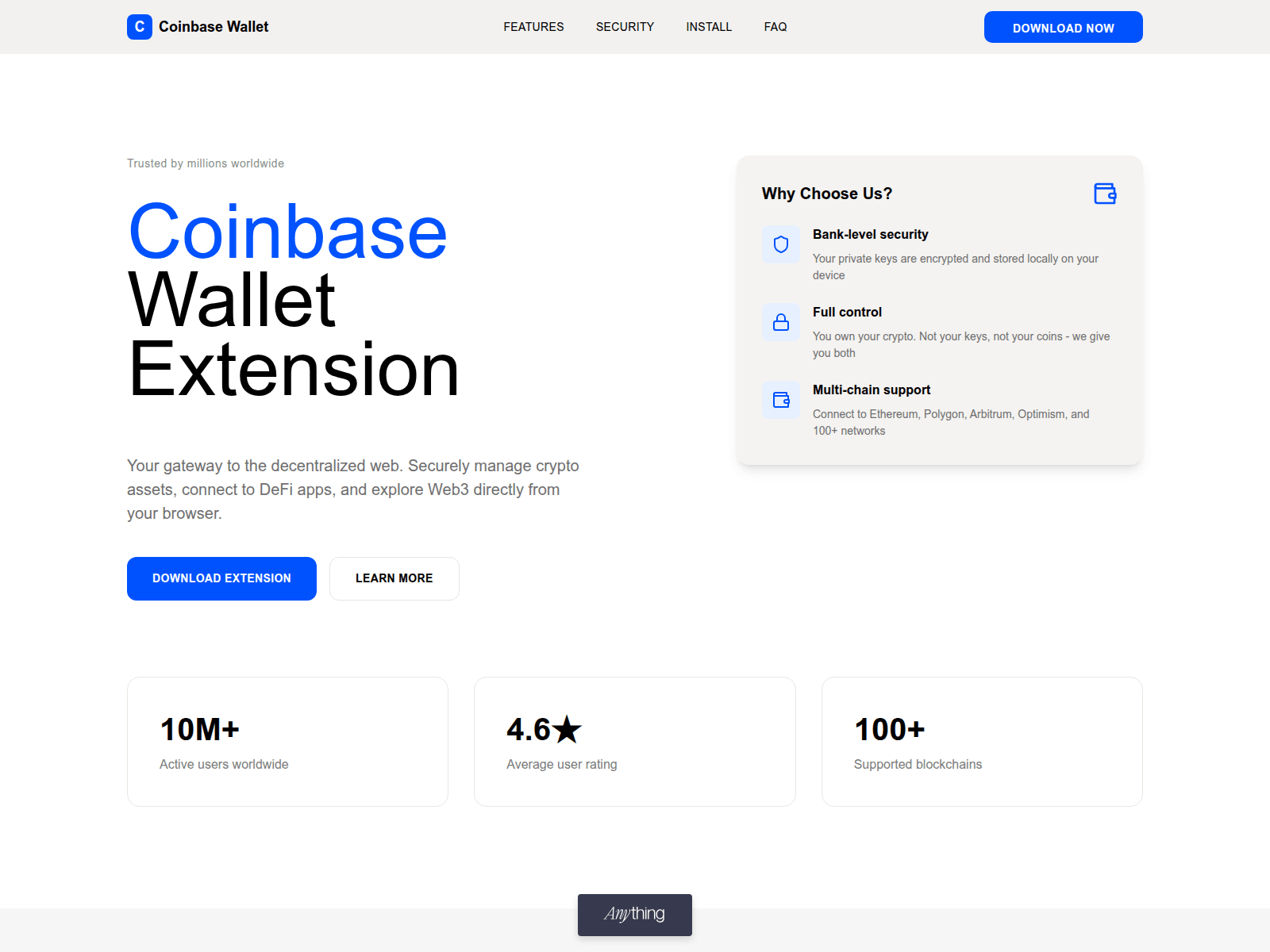Select the Learn More button

[394, 578]
